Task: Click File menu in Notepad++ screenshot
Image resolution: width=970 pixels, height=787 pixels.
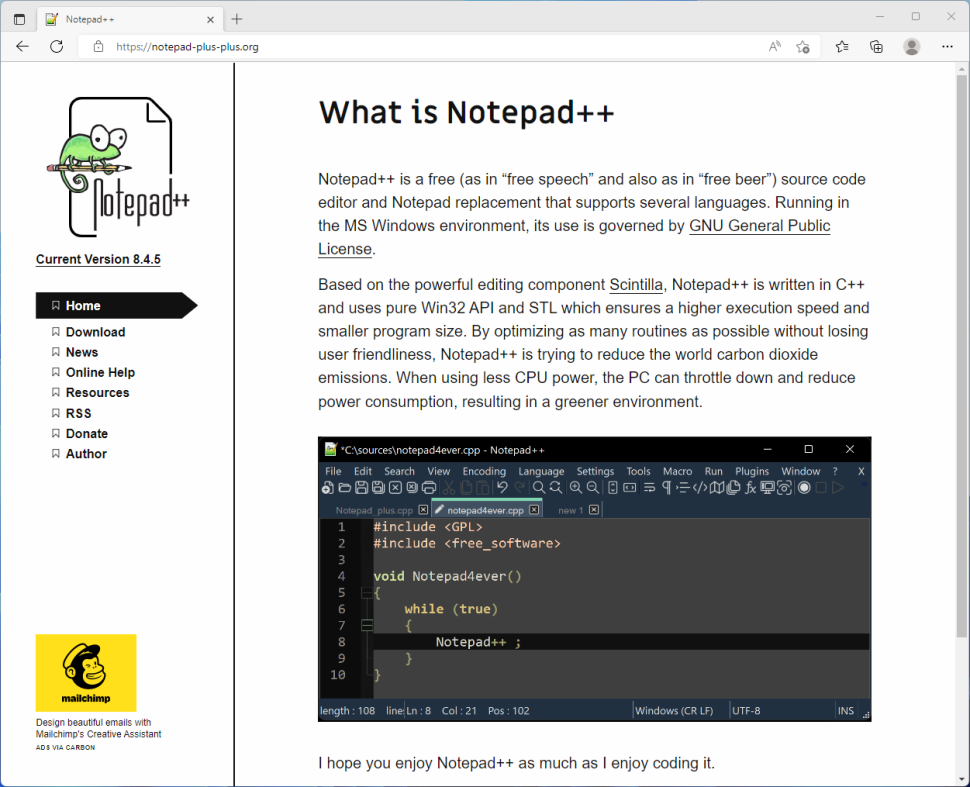Action: pos(333,471)
